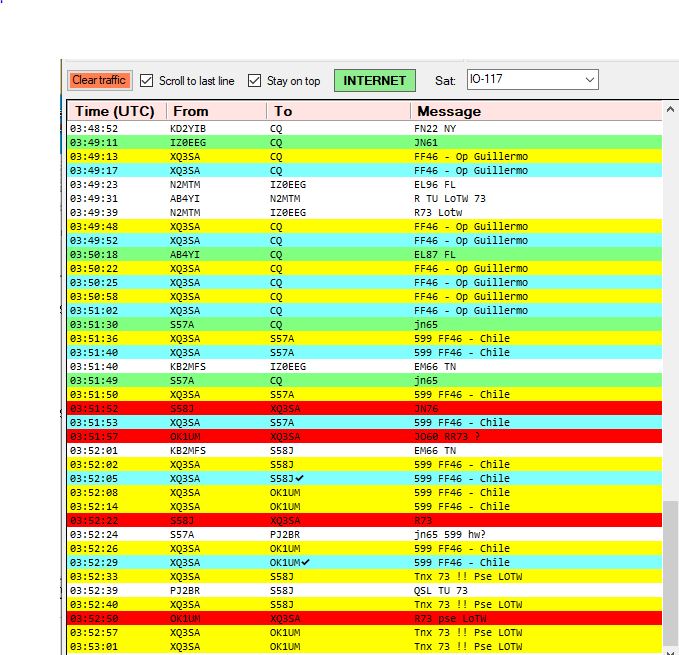
Task: Select the red R73 row at 03:52:22
Action: [x=365, y=520]
